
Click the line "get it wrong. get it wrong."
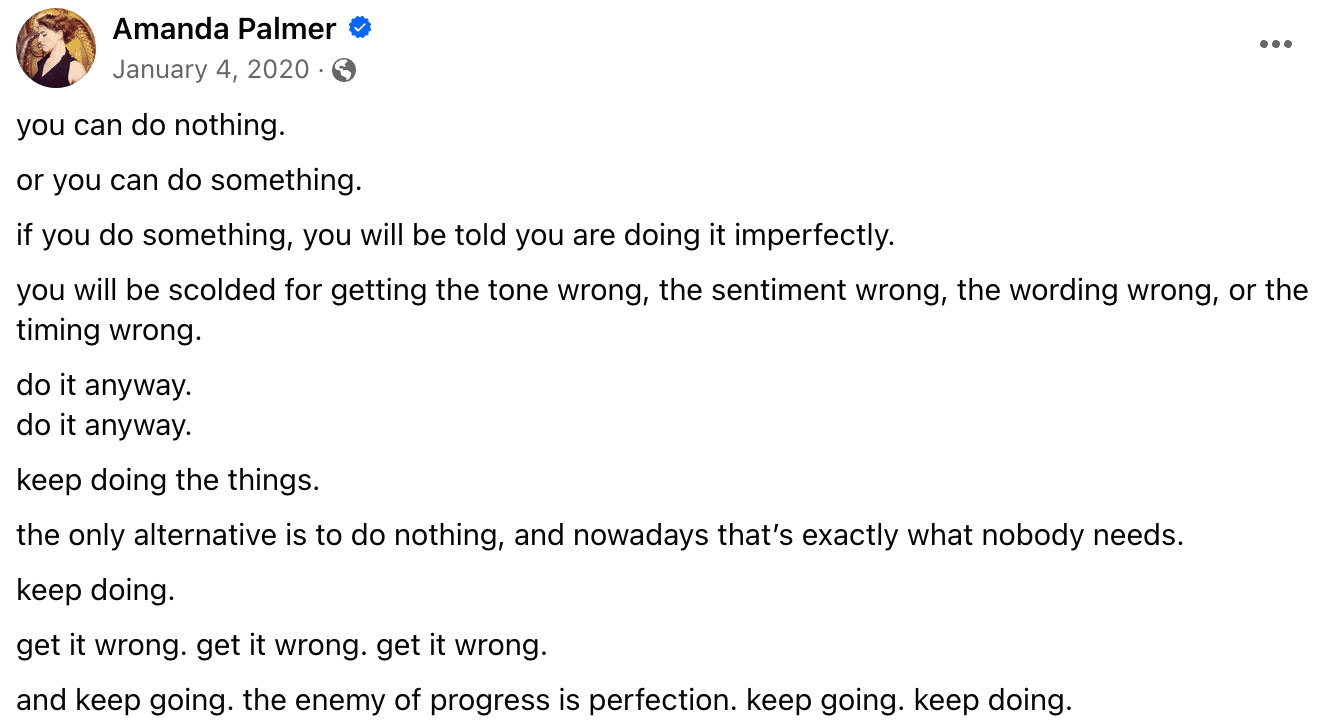(x=282, y=646)
